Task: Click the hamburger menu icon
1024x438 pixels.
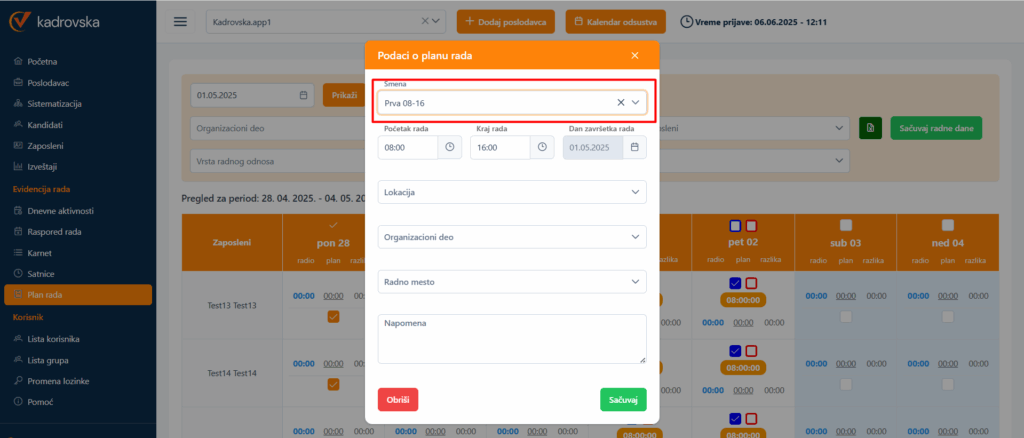Action: tap(180, 22)
